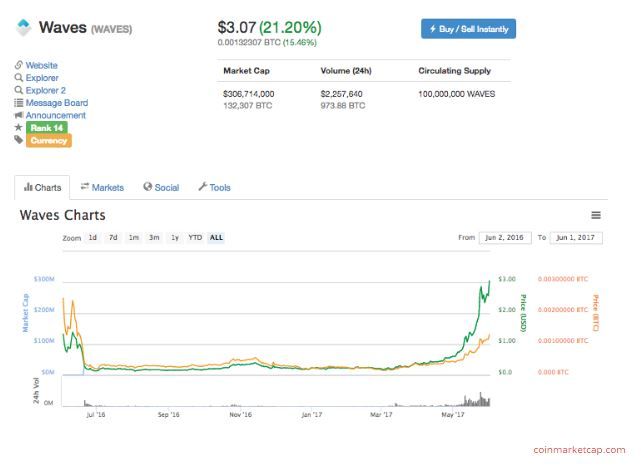Screen dimensions: 641x466
Task: Click the 0.00132307 BTC price text
Action: click(249, 42)
